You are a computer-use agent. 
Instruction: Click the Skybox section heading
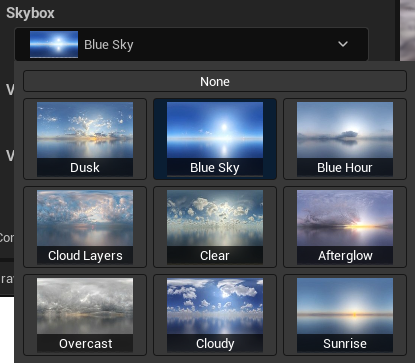coord(30,13)
